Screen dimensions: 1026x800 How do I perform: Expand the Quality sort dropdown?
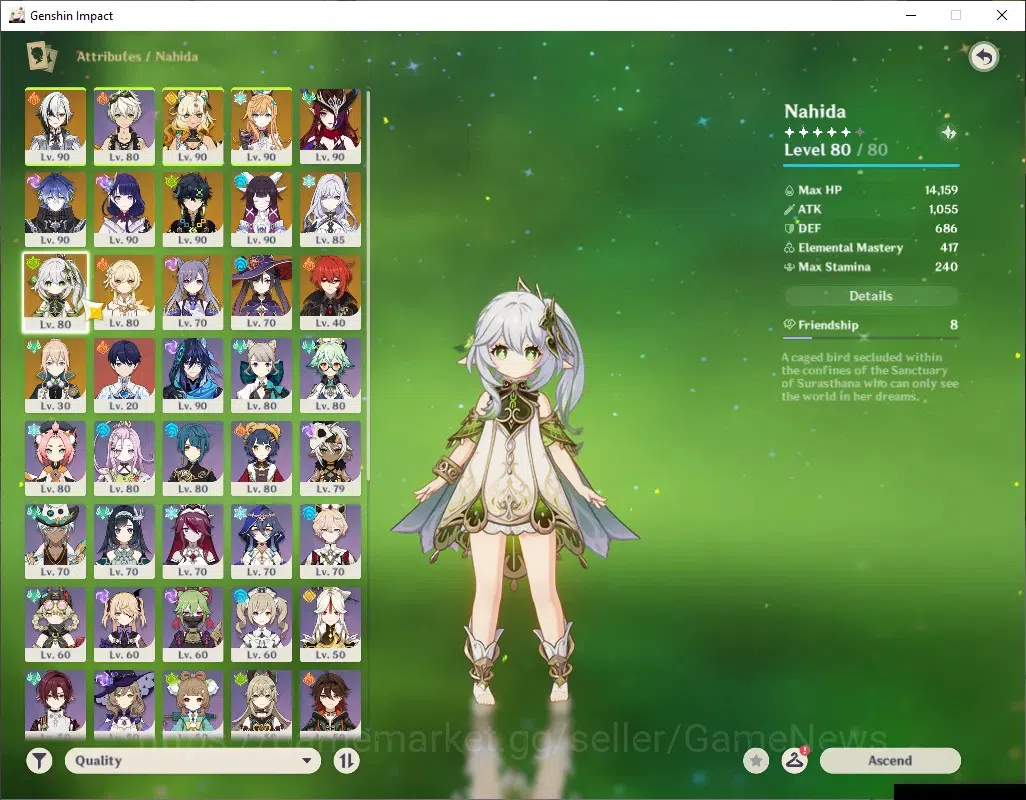tap(193, 761)
